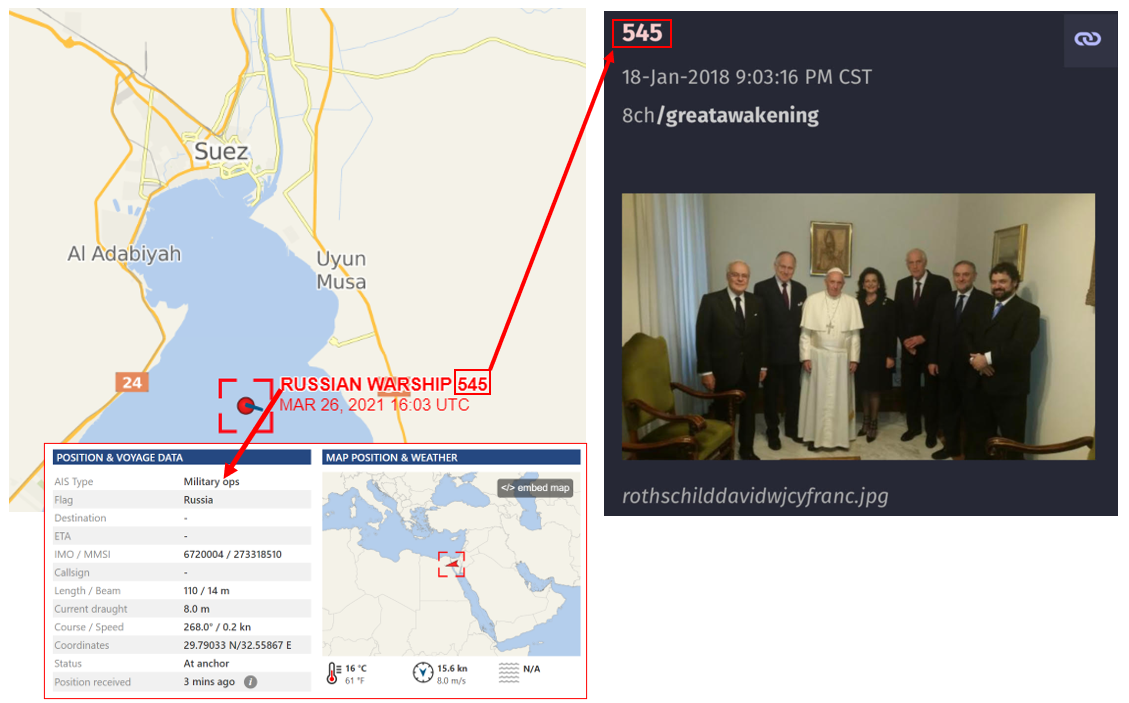Select the Position & Voyage Data header
The width and height of the screenshot is (1129, 703).
pyautogui.click(x=181, y=457)
